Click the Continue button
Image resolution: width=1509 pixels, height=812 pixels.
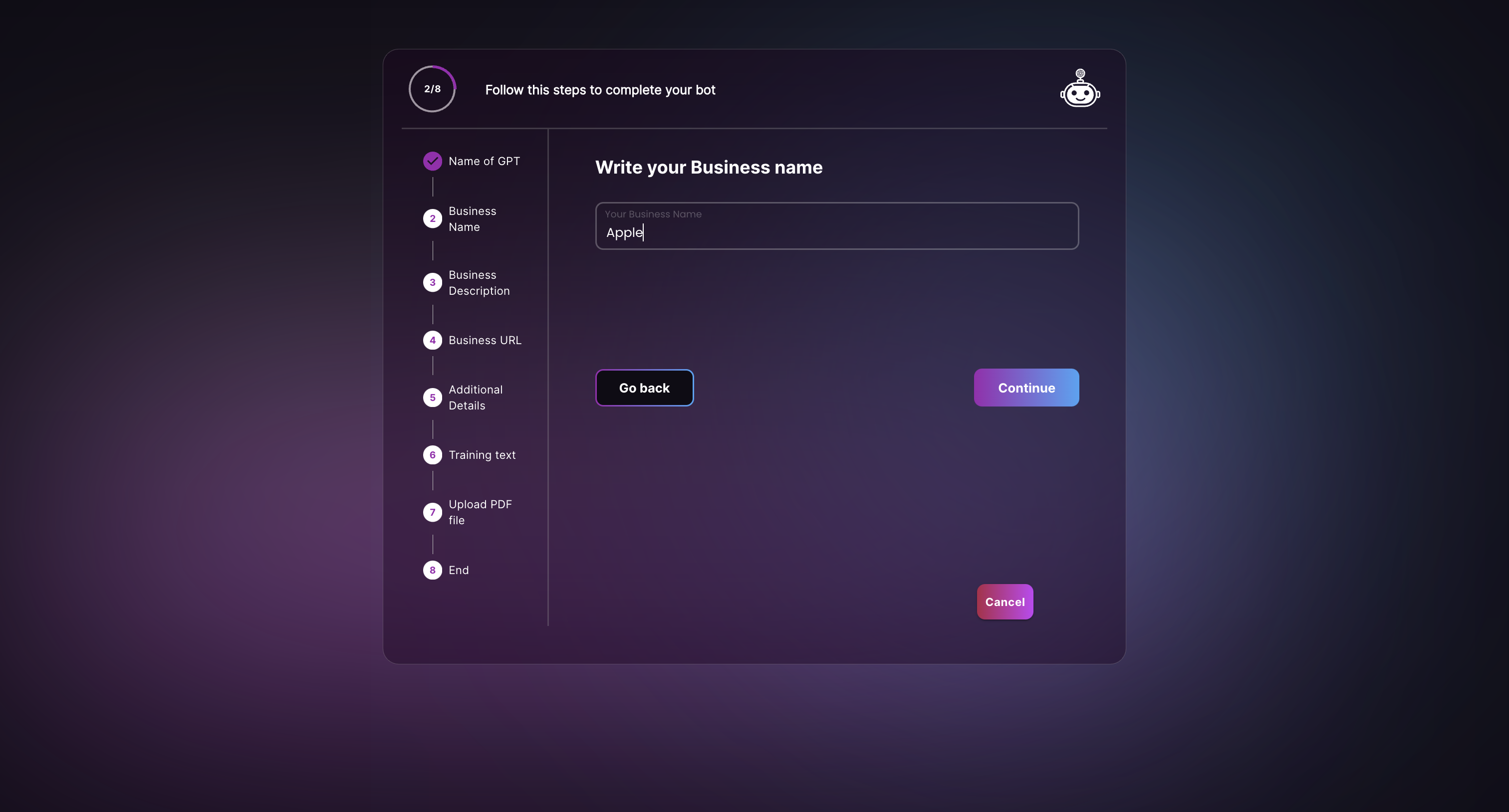(x=1026, y=388)
